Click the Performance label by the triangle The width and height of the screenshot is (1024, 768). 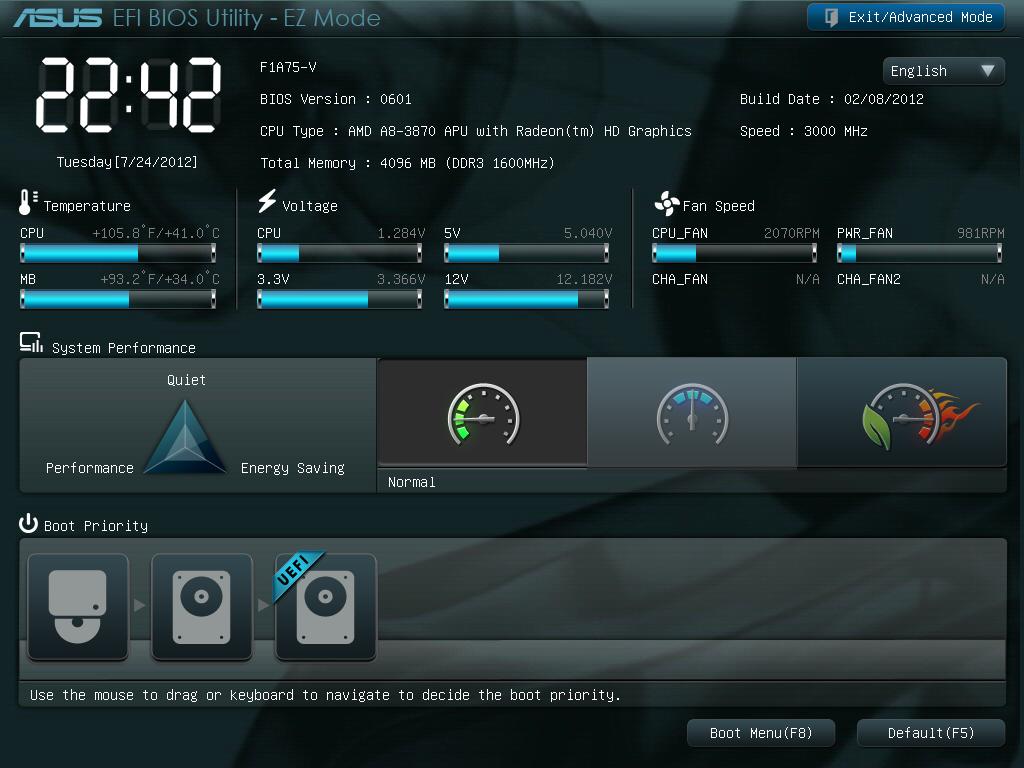(x=89, y=468)
